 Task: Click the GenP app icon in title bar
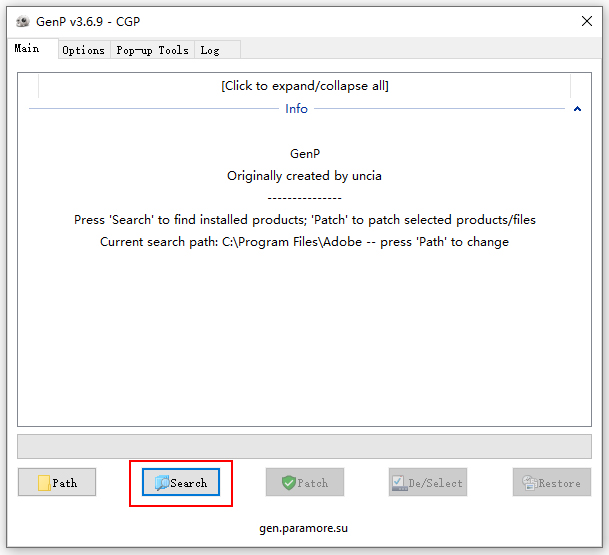click(x=23, y=21)
